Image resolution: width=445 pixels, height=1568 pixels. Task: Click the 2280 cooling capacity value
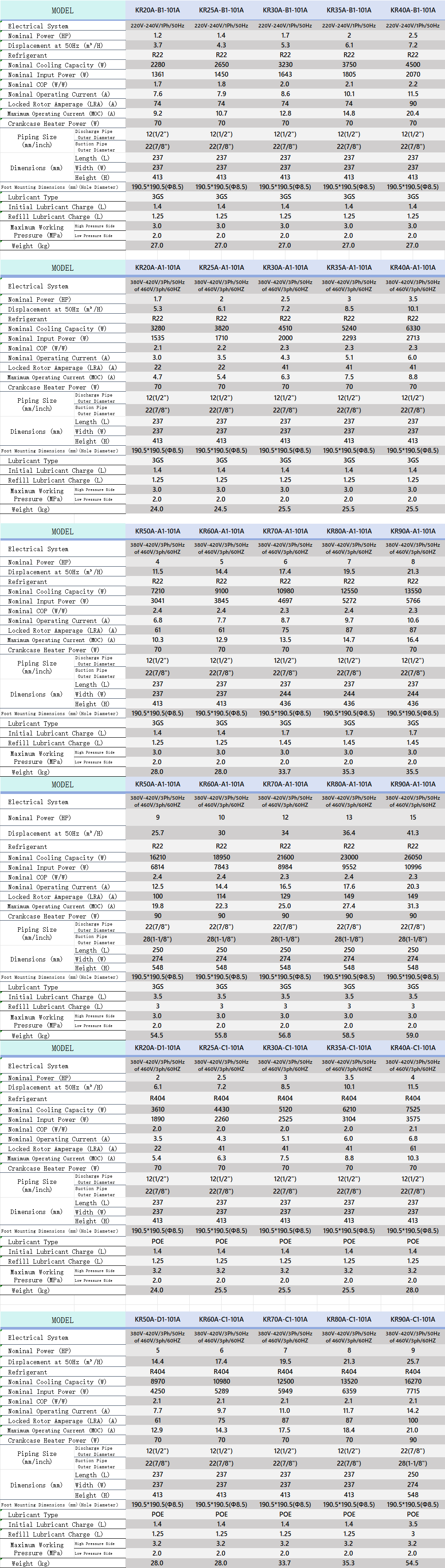coord(157,65)
